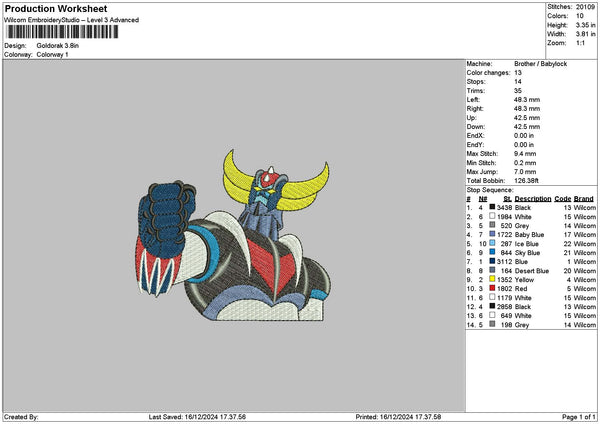This screenshot has height=424, width=600.
Task: Click the 'Red' description in stop 10
Action: click(521, 289)
